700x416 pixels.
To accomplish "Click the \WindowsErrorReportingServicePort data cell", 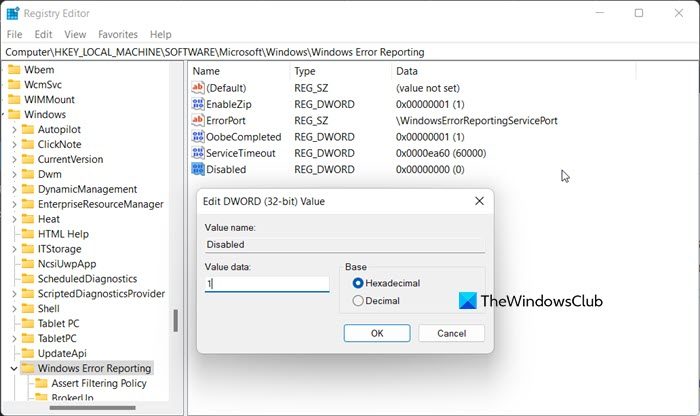I will 476,121.
